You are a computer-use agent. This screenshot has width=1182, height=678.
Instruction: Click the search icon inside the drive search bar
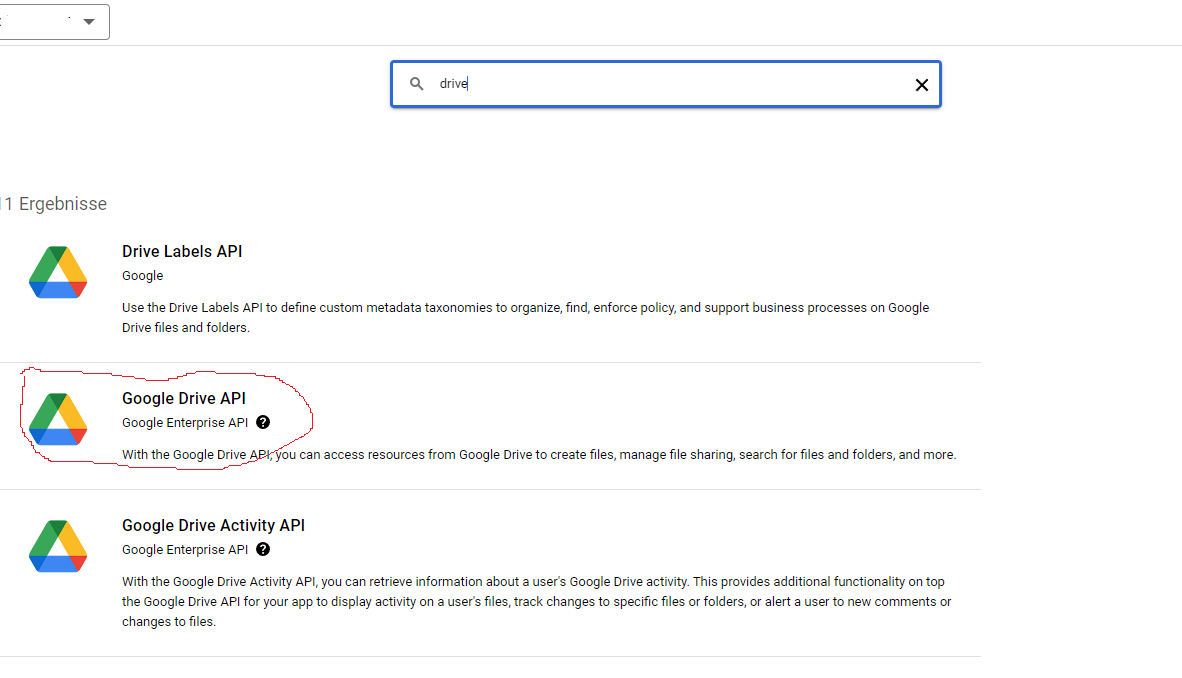417,83
